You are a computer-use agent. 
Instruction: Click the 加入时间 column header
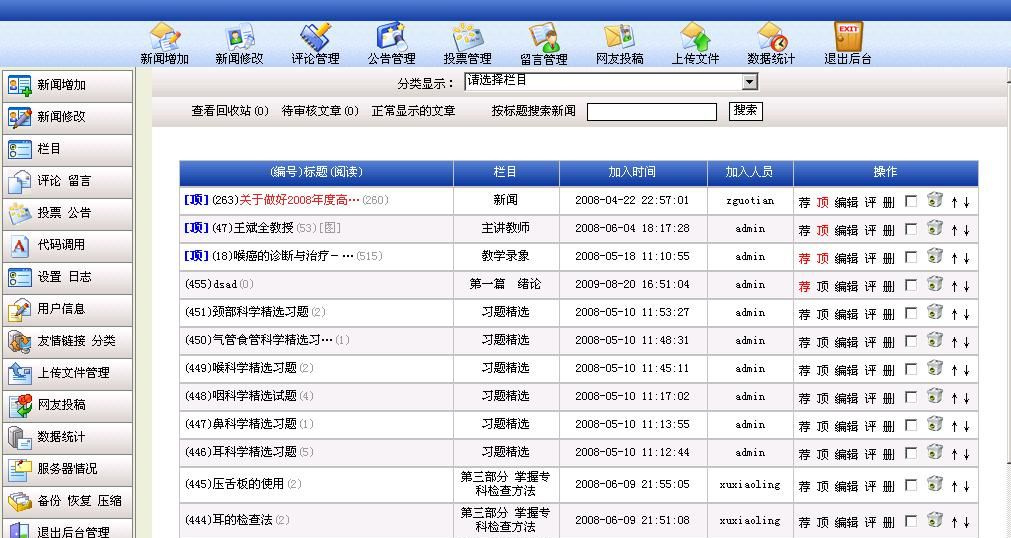(633, 172)
